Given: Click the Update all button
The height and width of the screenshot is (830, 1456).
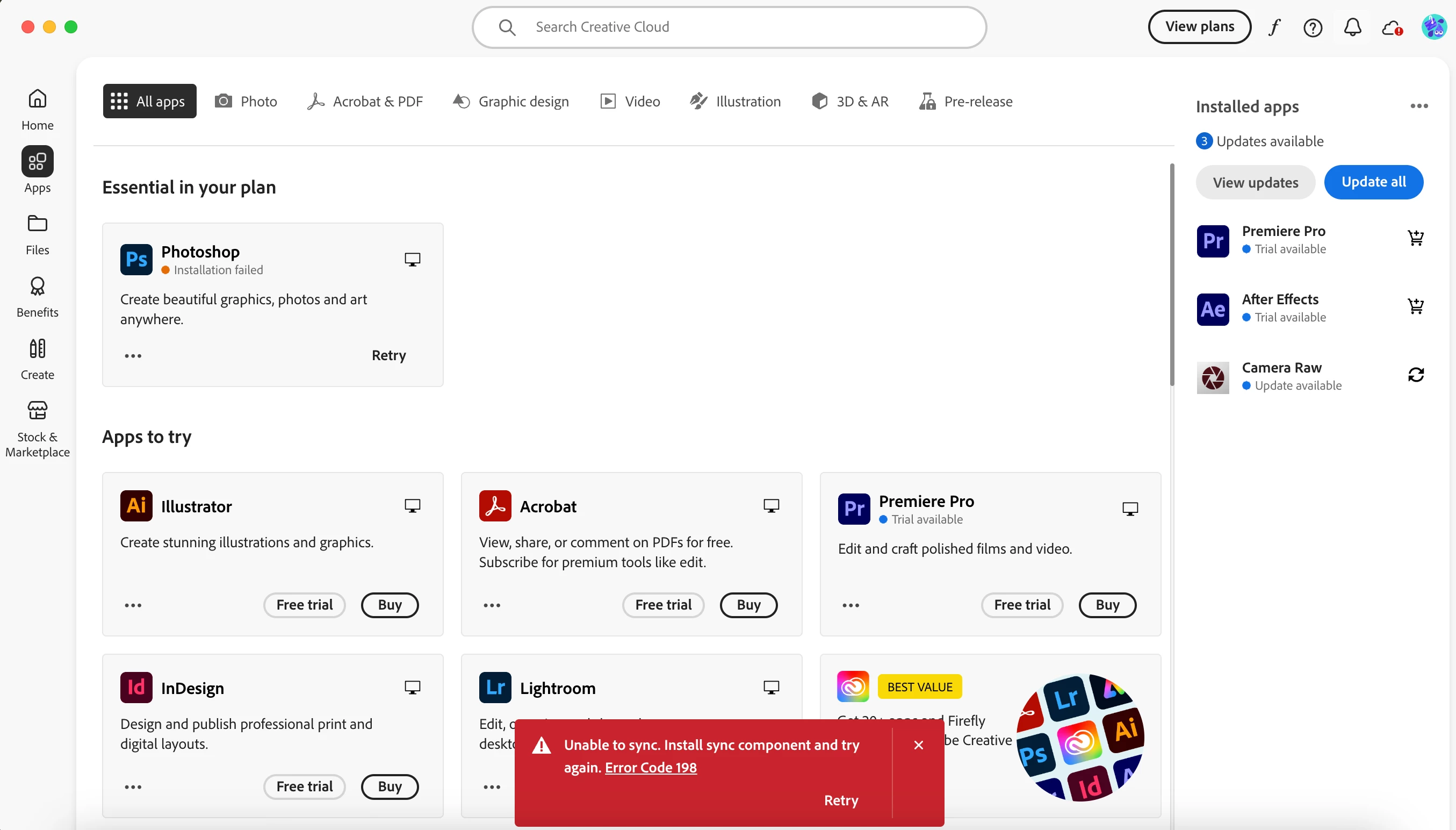Looking at the screenshot, I should tap(1373, 182).
